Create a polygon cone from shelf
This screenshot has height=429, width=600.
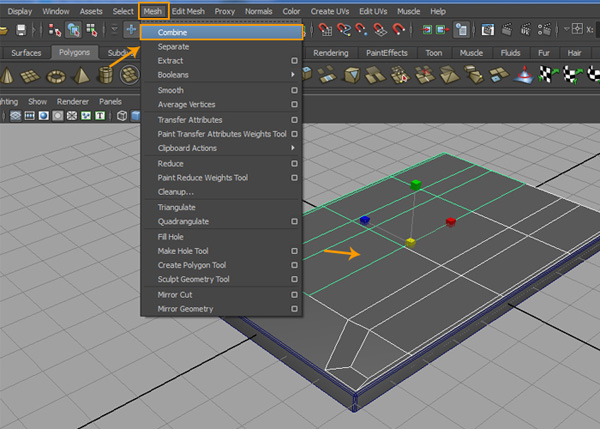(x=7, y=75)
